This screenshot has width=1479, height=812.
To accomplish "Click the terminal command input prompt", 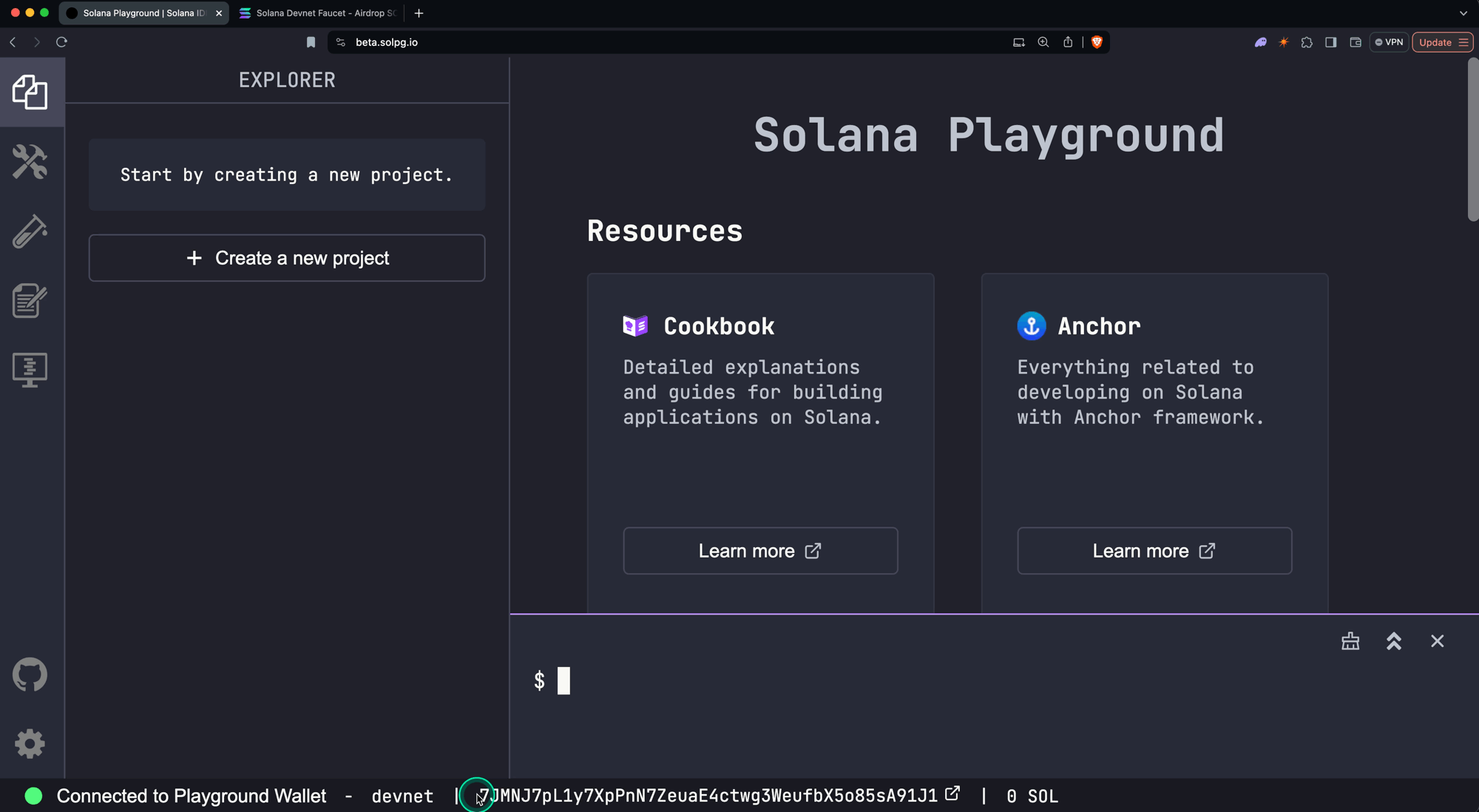I will (565, 680).
